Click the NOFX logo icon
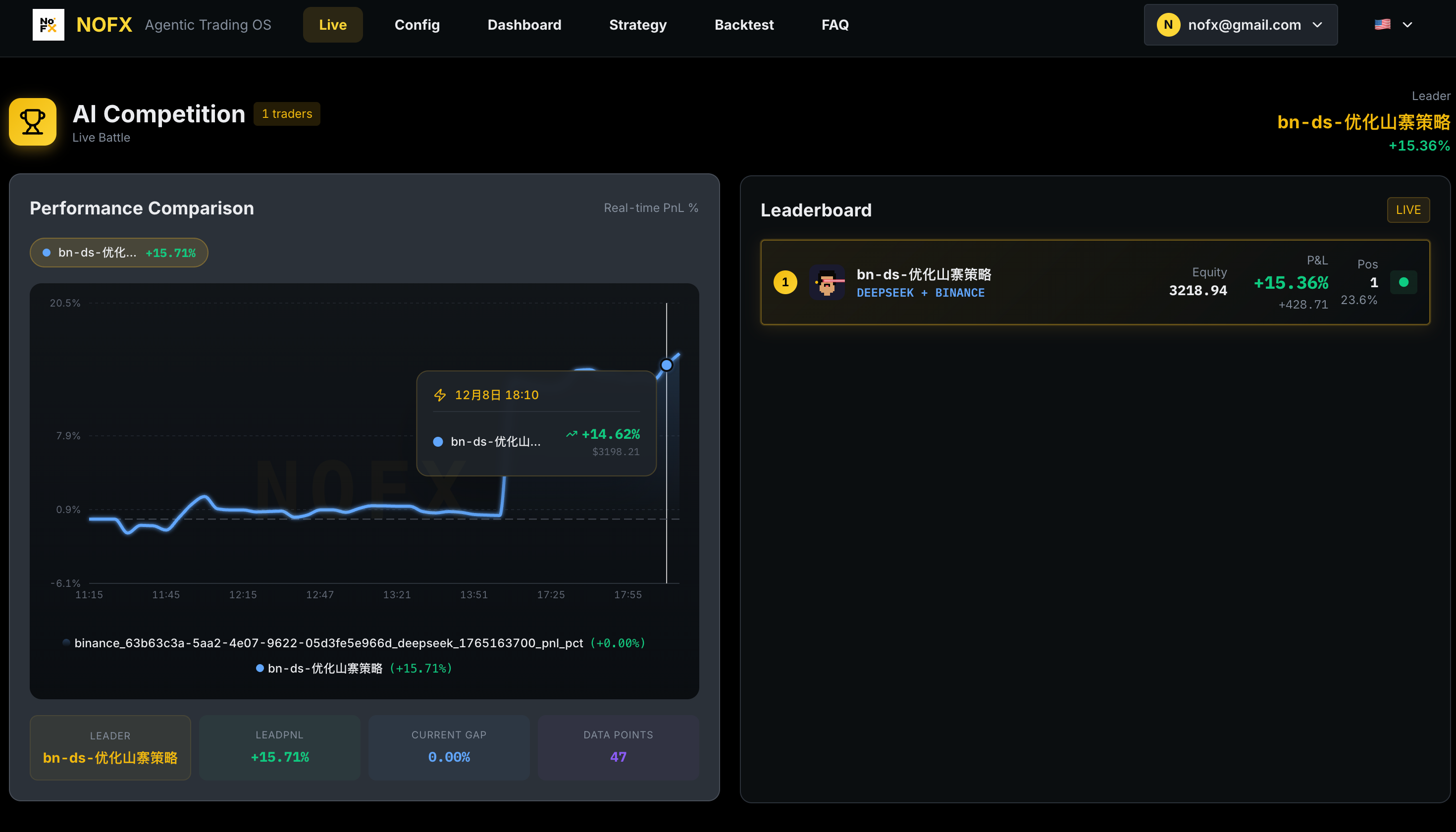Image resolution: width=1456 pixels, height=832 pixels. 48,25
